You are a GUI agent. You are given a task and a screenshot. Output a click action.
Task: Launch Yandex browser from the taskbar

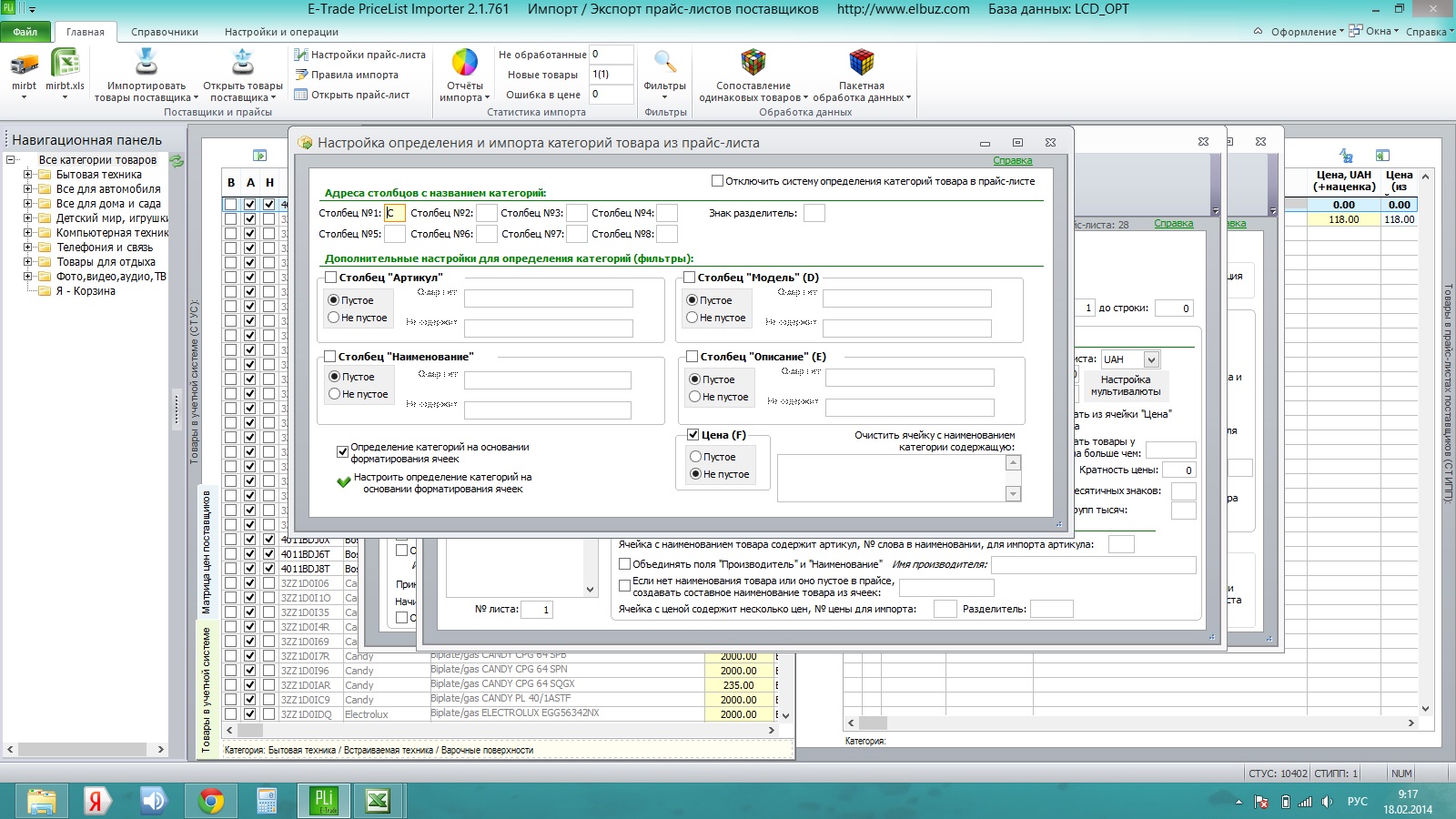point(95,801)
